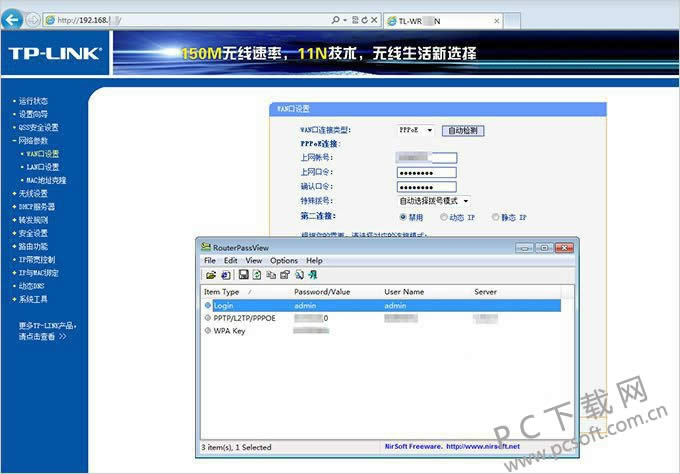Click the compatibility view icon in address bar
680x474 pixels.
pyautogui.click(x=355, y=20)
